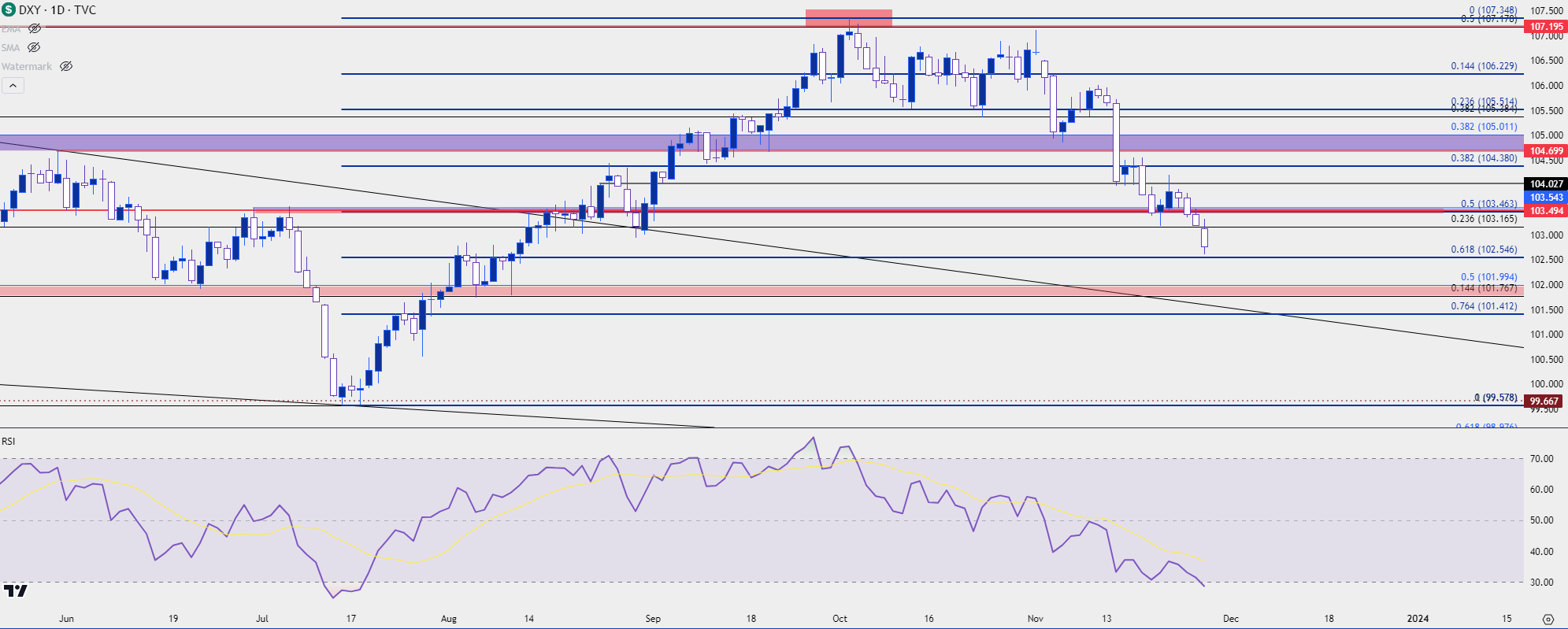Viewport: 1568px width, 629px height.
Task: Click the 0.236 (103.165) Fibonacci level label
Action: pos(1484,219)
